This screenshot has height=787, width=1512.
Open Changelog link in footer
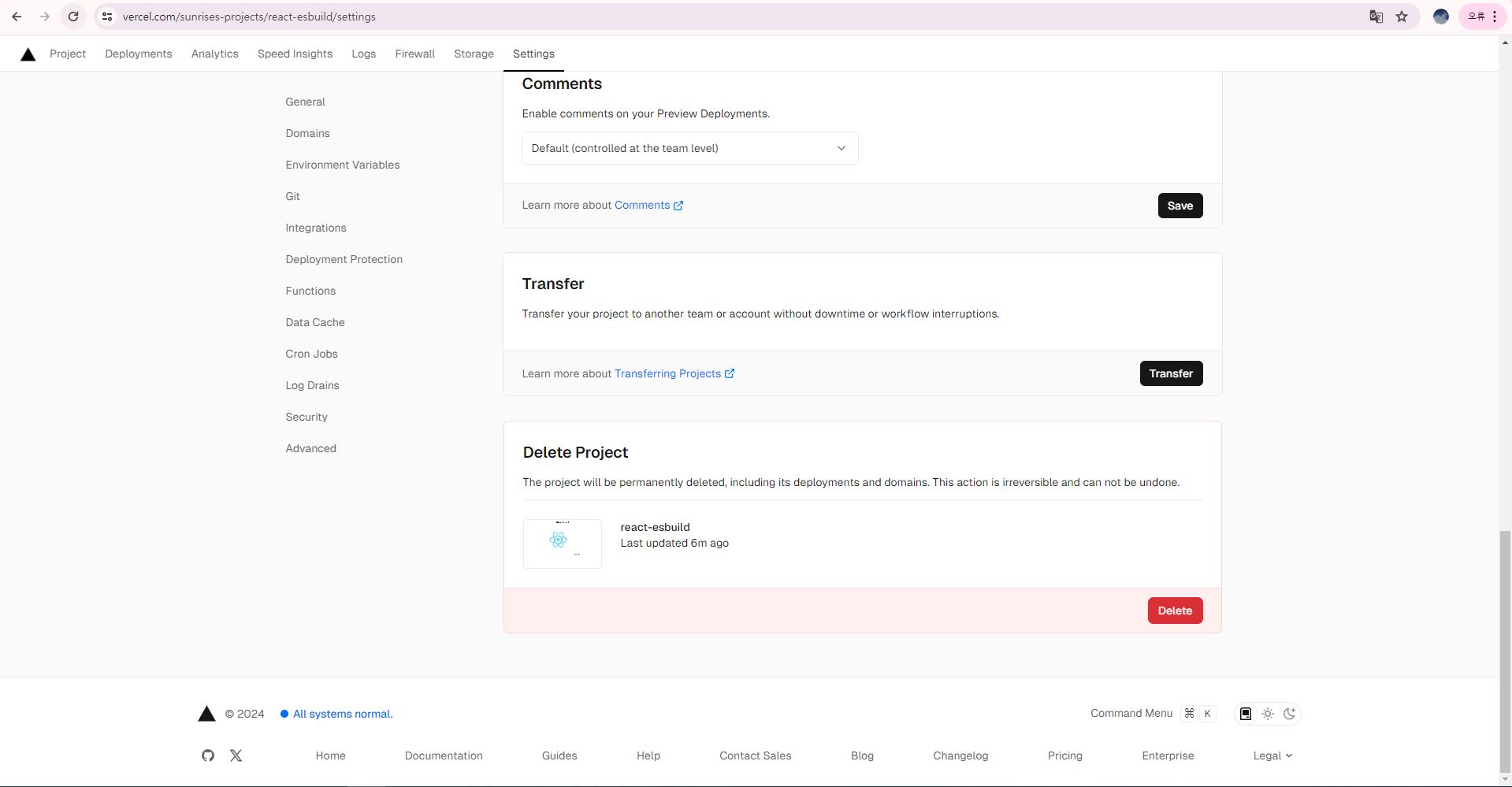click(960, 755)
